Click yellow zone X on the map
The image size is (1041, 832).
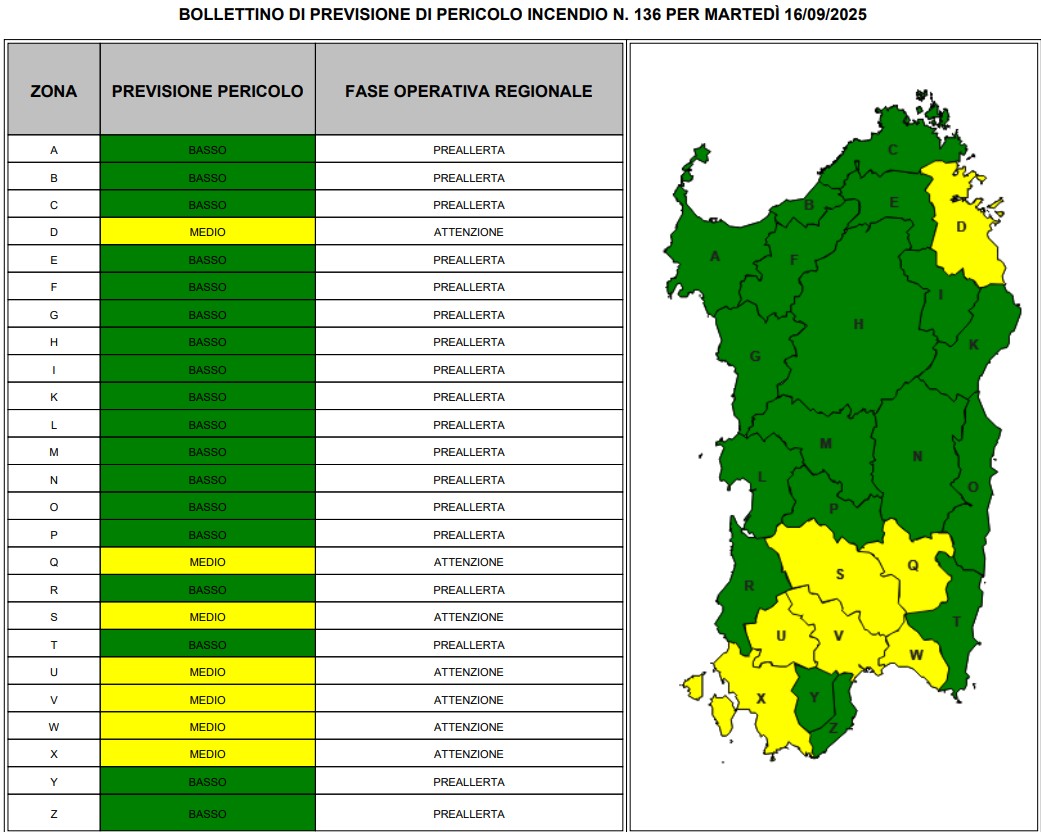761,699
